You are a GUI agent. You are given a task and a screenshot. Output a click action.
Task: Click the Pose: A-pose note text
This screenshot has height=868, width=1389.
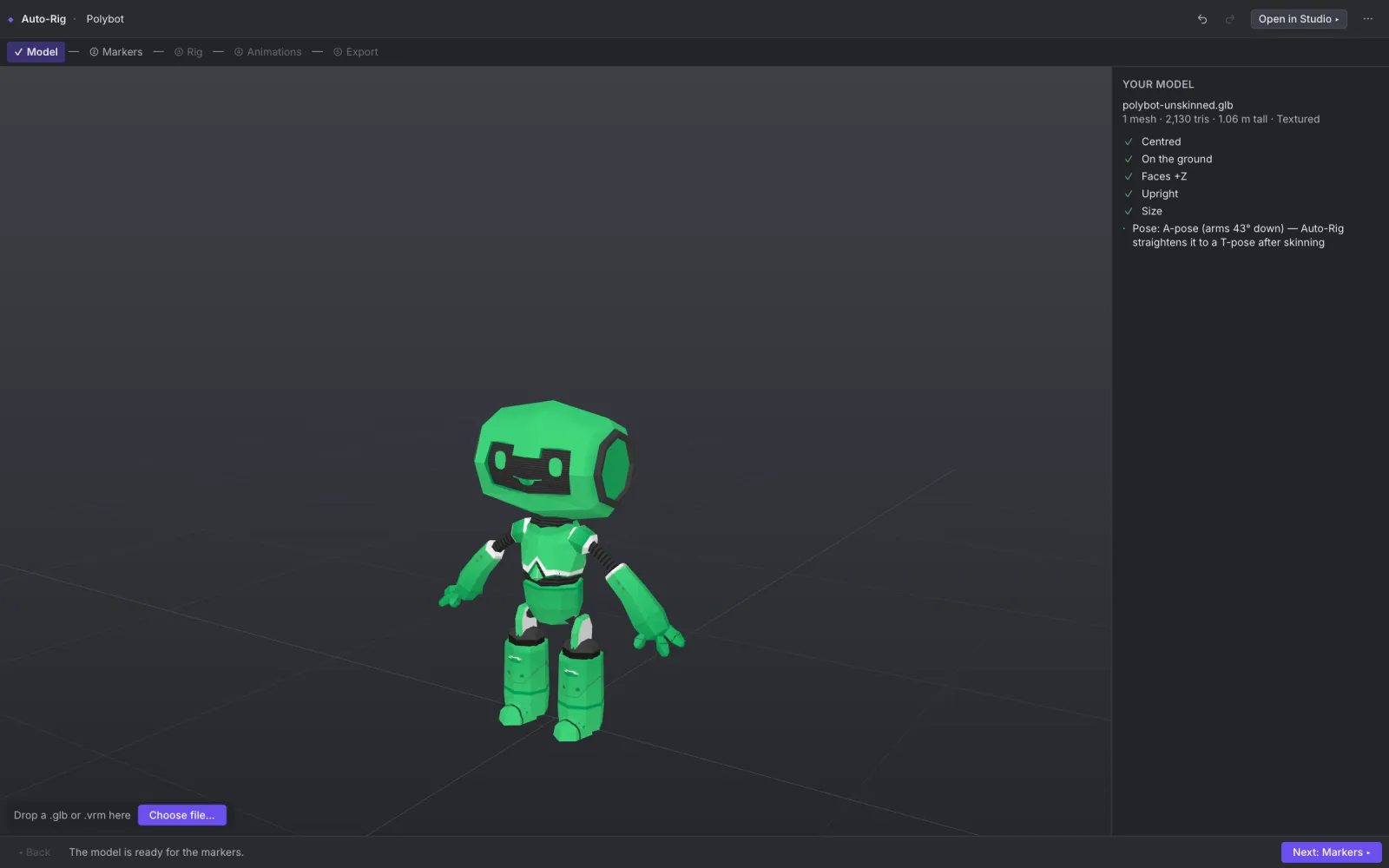(x=1238, y=235)
